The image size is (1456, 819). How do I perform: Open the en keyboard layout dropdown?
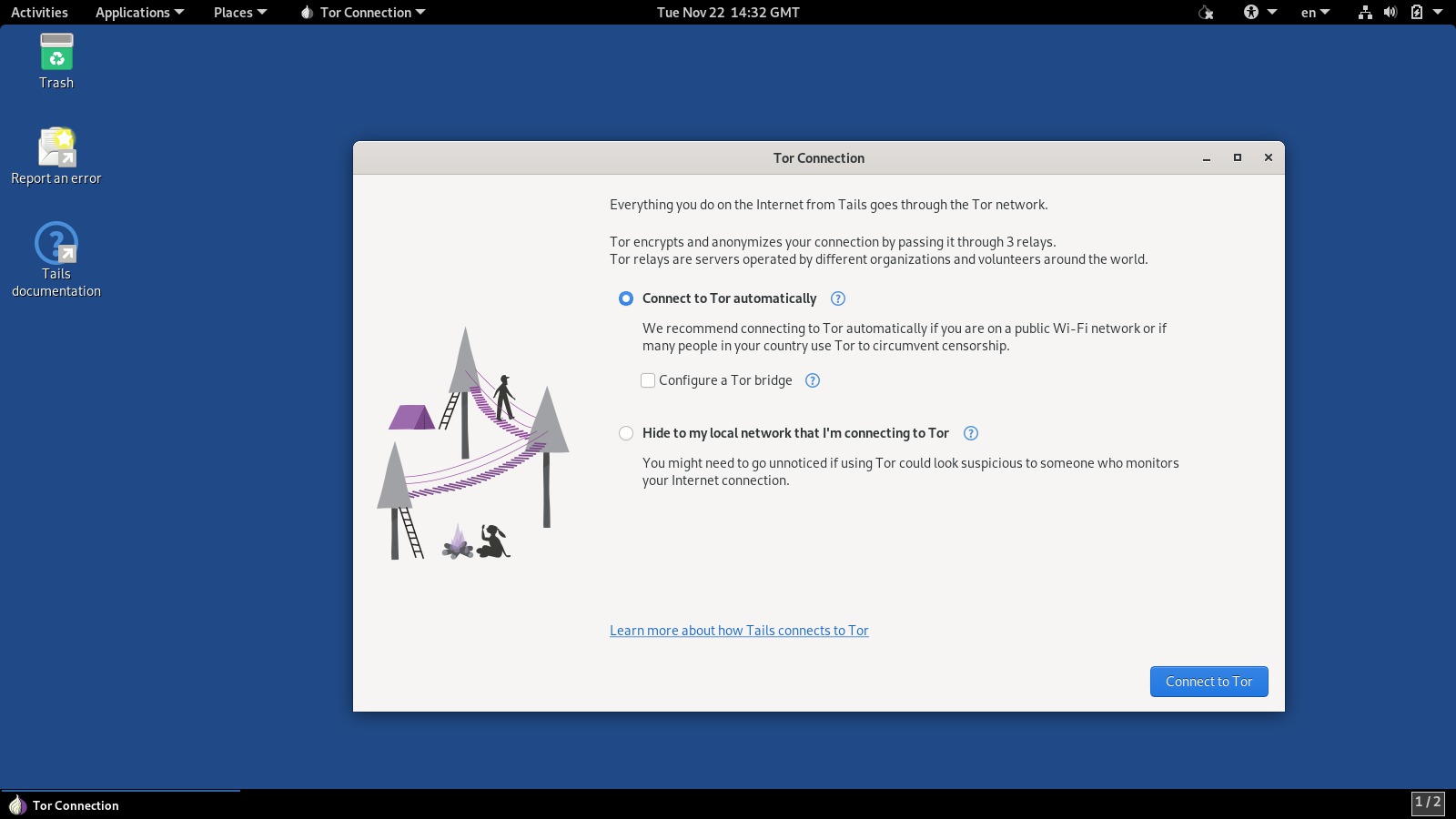pyautogui.click(x=1315, y=13)
